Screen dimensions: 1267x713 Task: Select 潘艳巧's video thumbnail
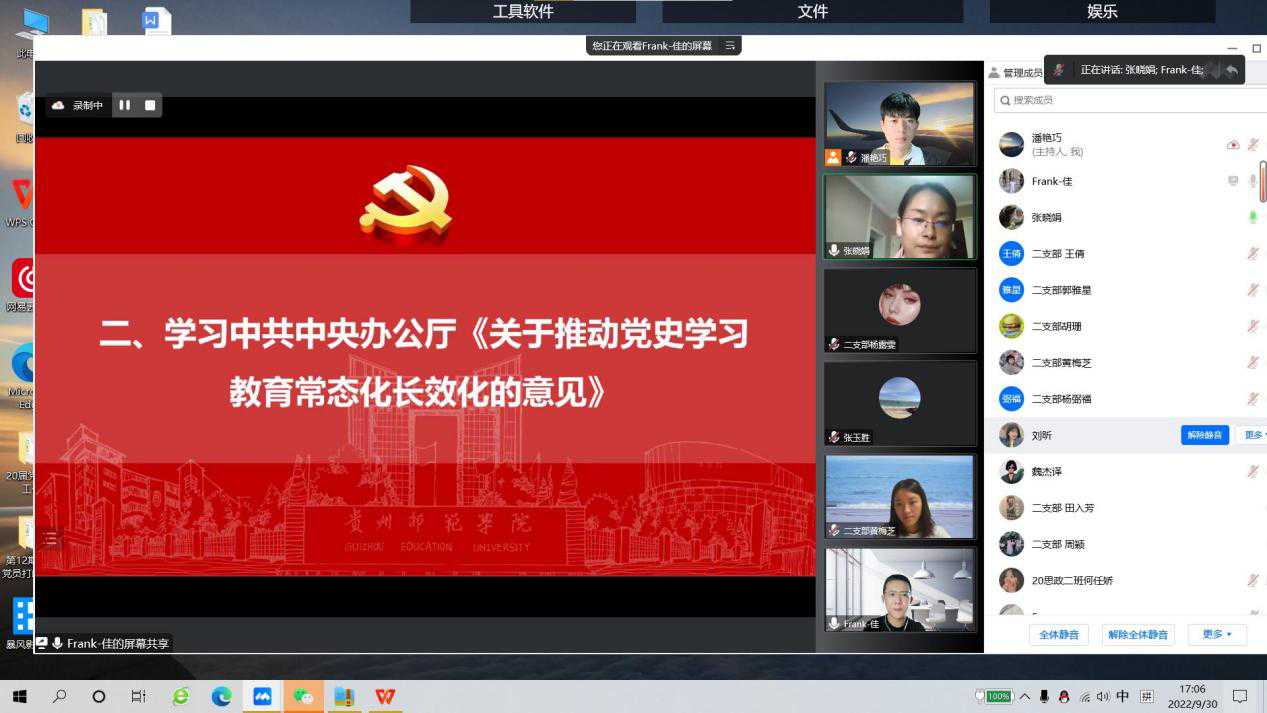tap(899, 124)
